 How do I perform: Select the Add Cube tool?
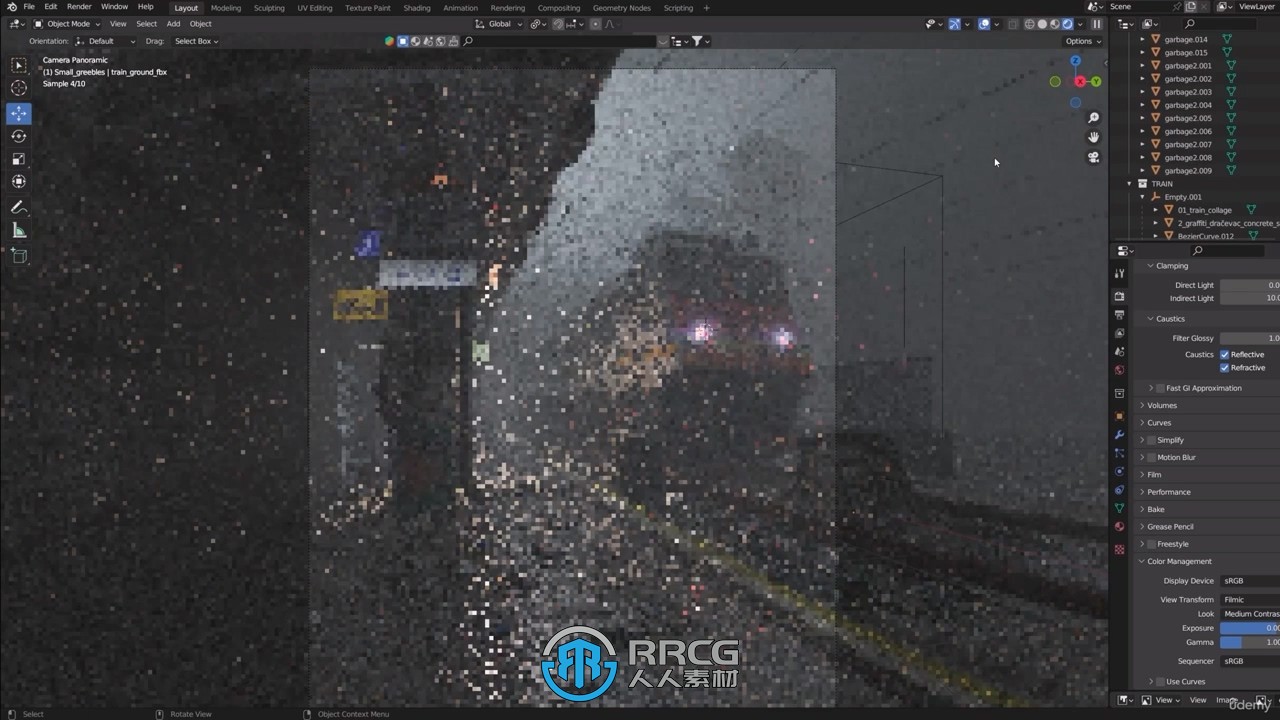[19, 256]
